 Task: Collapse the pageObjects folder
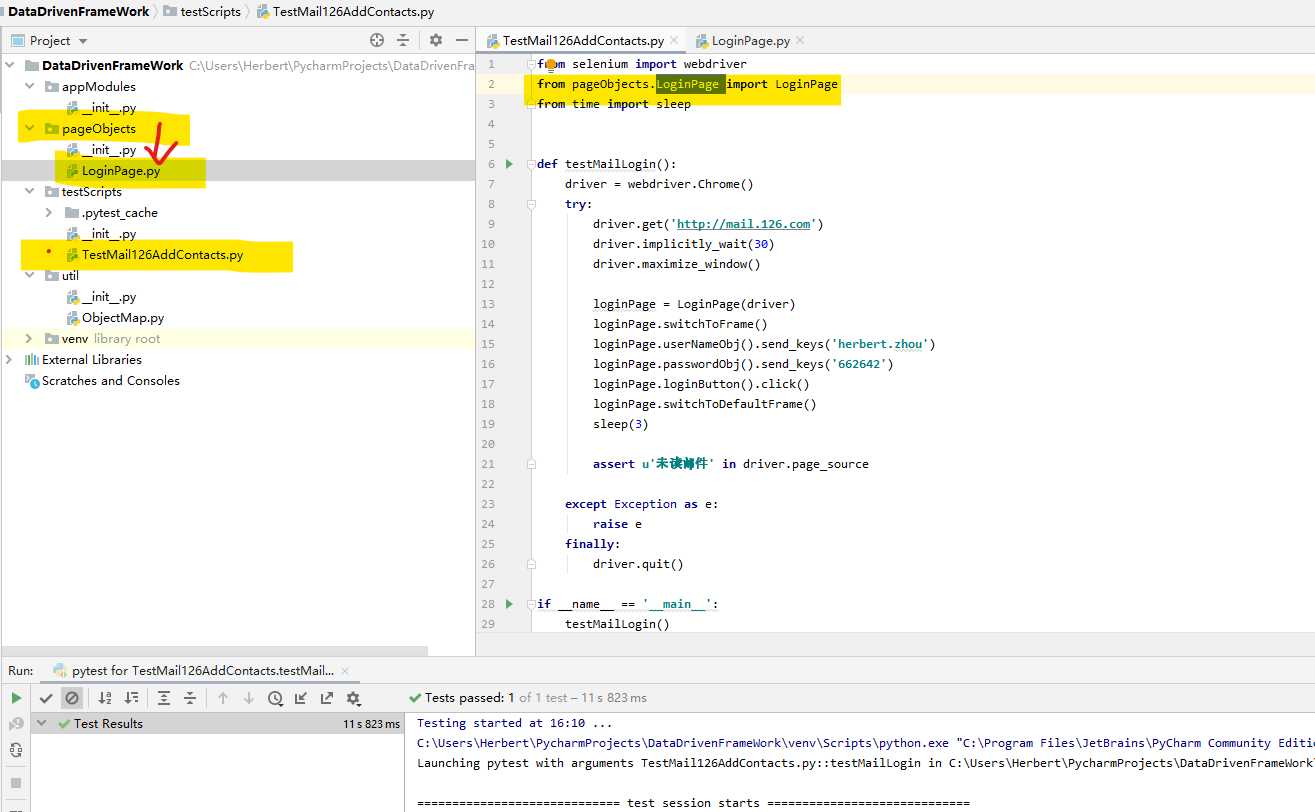tap(31, 128)
